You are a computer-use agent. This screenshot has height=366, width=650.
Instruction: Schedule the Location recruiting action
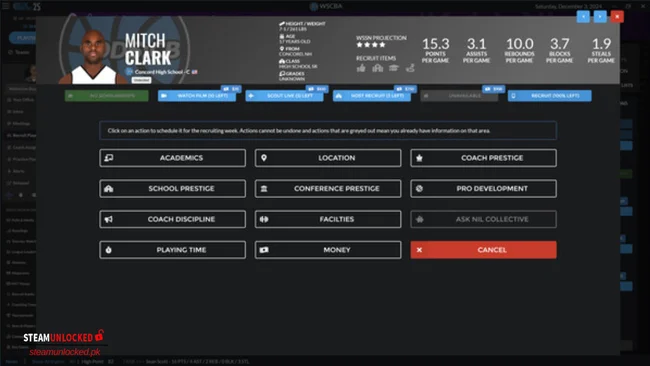click(x=328, y=158)
